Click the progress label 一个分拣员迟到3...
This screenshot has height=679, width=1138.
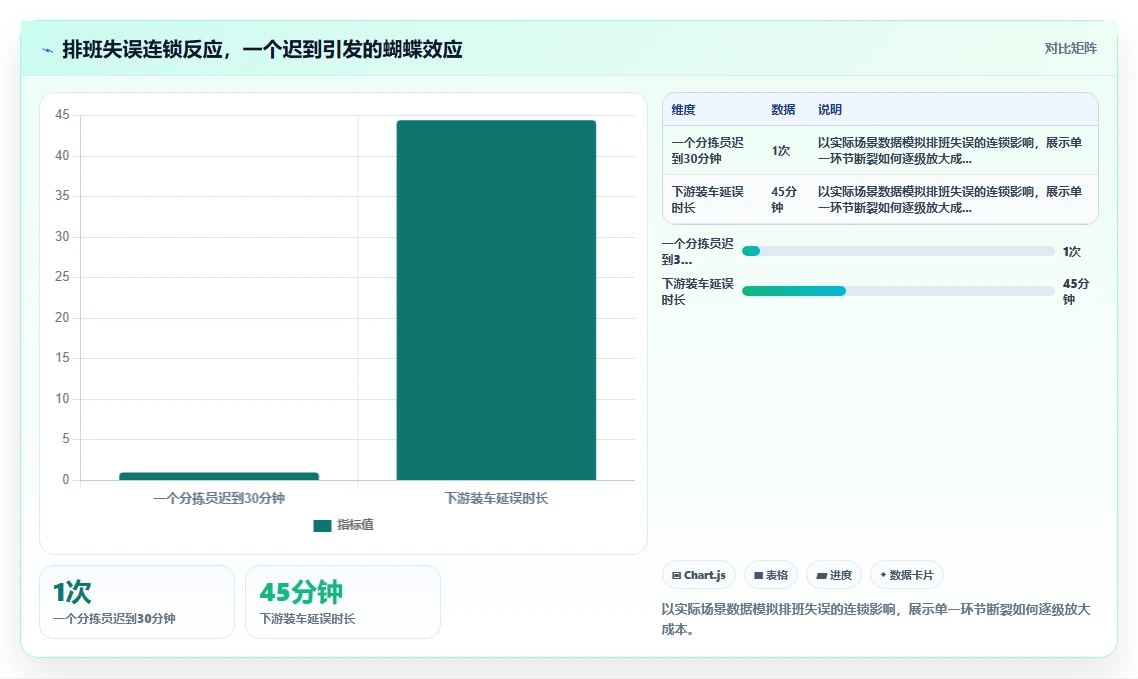tap(697, 251)
